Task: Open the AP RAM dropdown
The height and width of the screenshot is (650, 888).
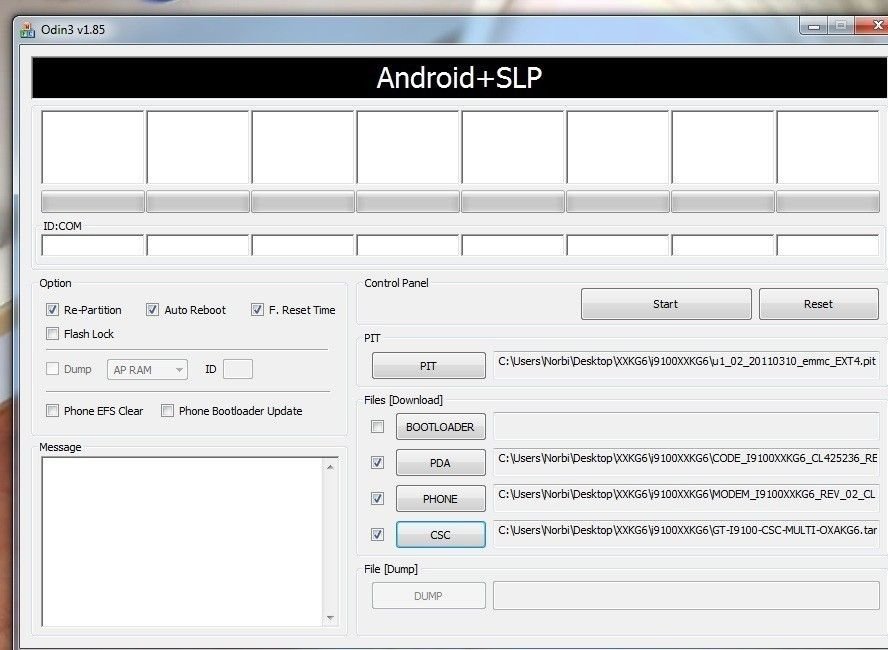Action: click(x=147, y=370)
